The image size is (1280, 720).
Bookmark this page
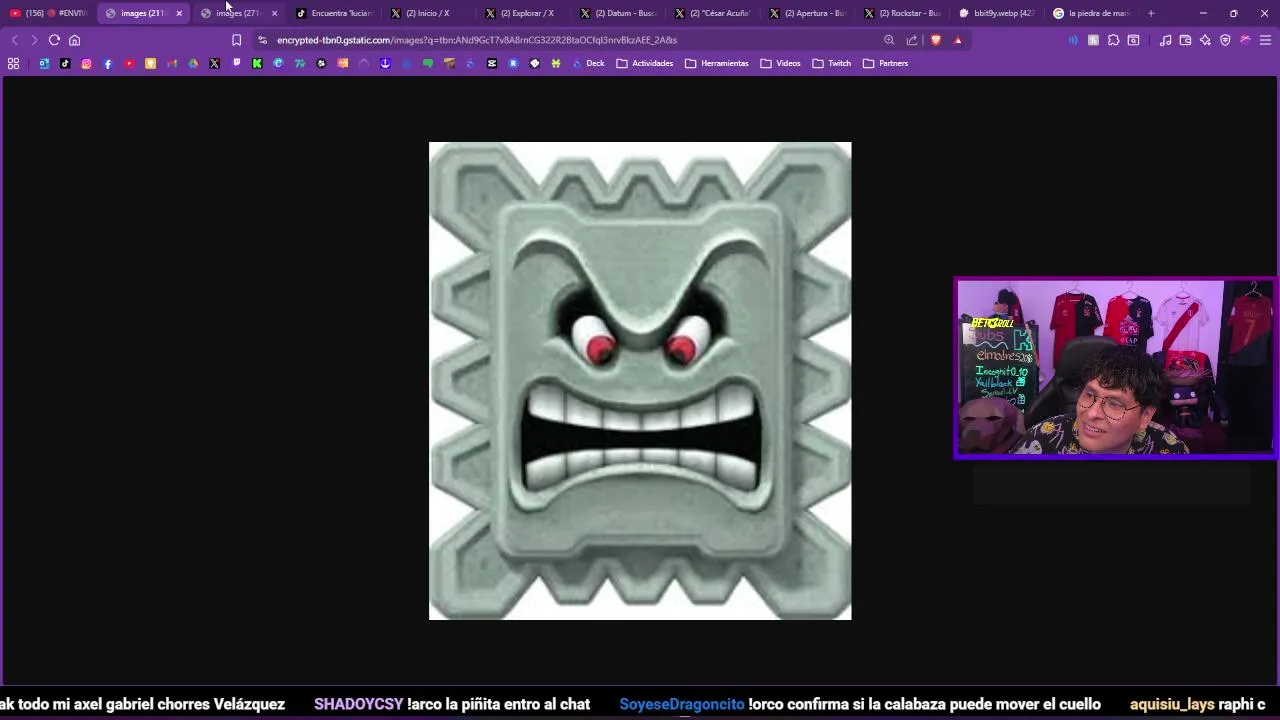236,40
